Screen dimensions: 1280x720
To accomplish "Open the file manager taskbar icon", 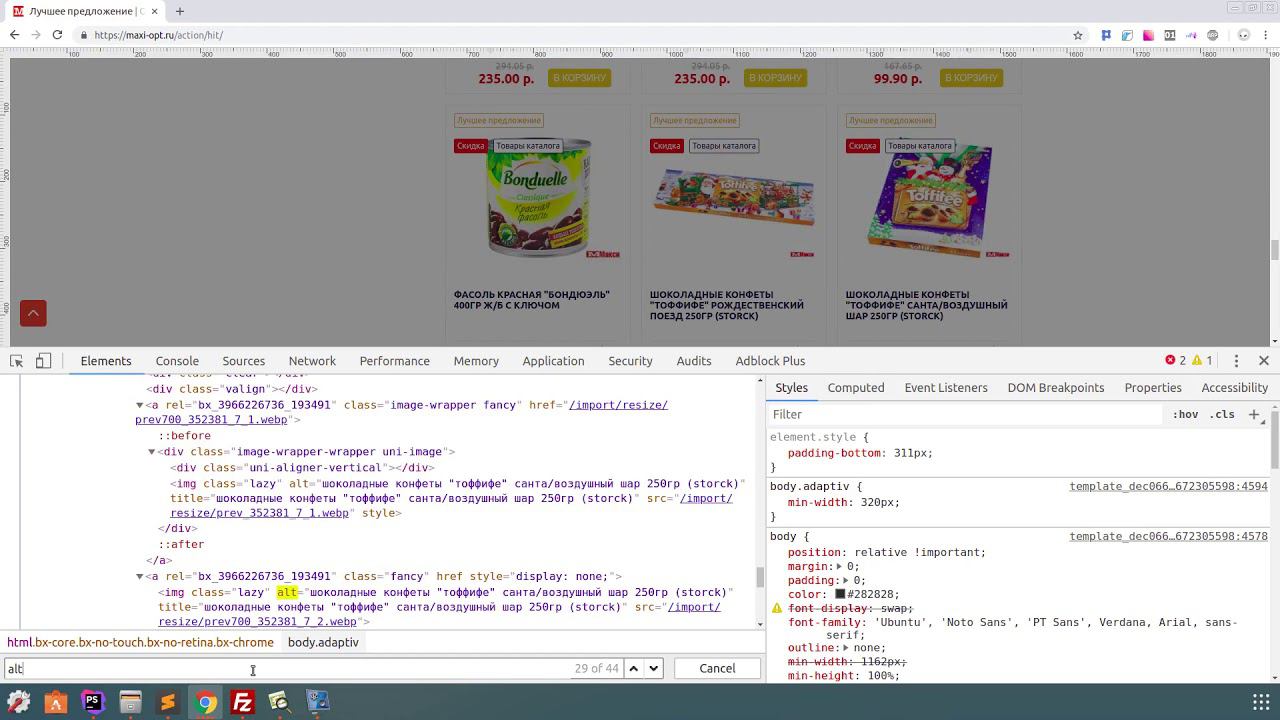I will point(130,702).
